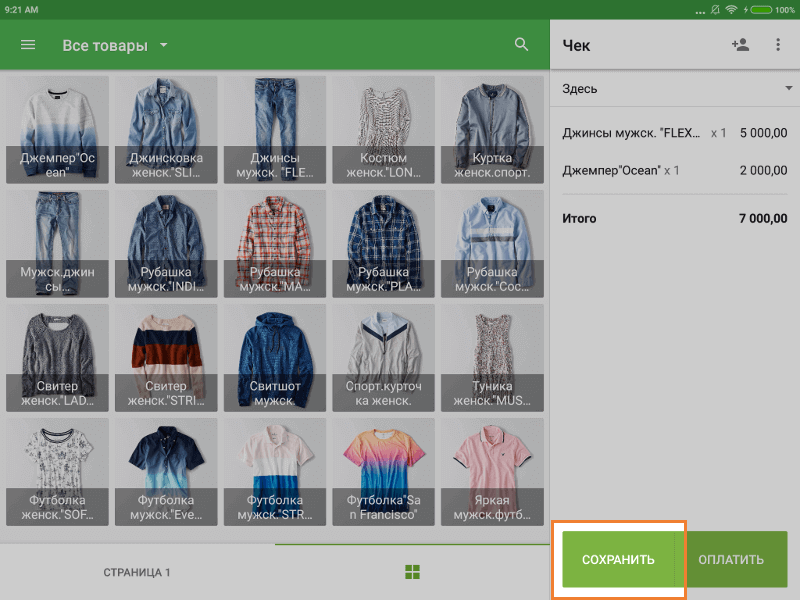Tap the search magnifier icon
800x600 pixels.
coord(521,45)
